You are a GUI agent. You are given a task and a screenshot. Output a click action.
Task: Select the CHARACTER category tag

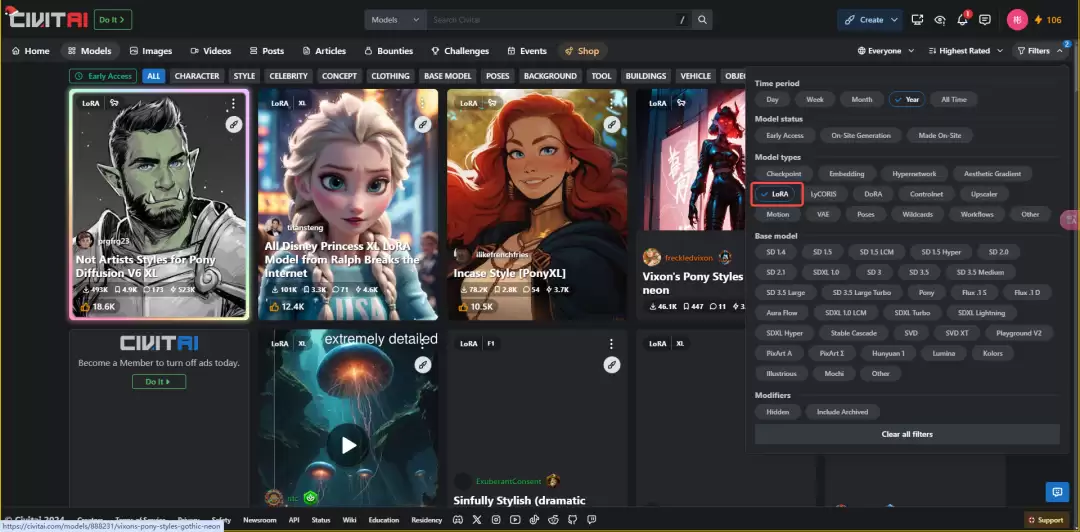[x=197, y=76]
